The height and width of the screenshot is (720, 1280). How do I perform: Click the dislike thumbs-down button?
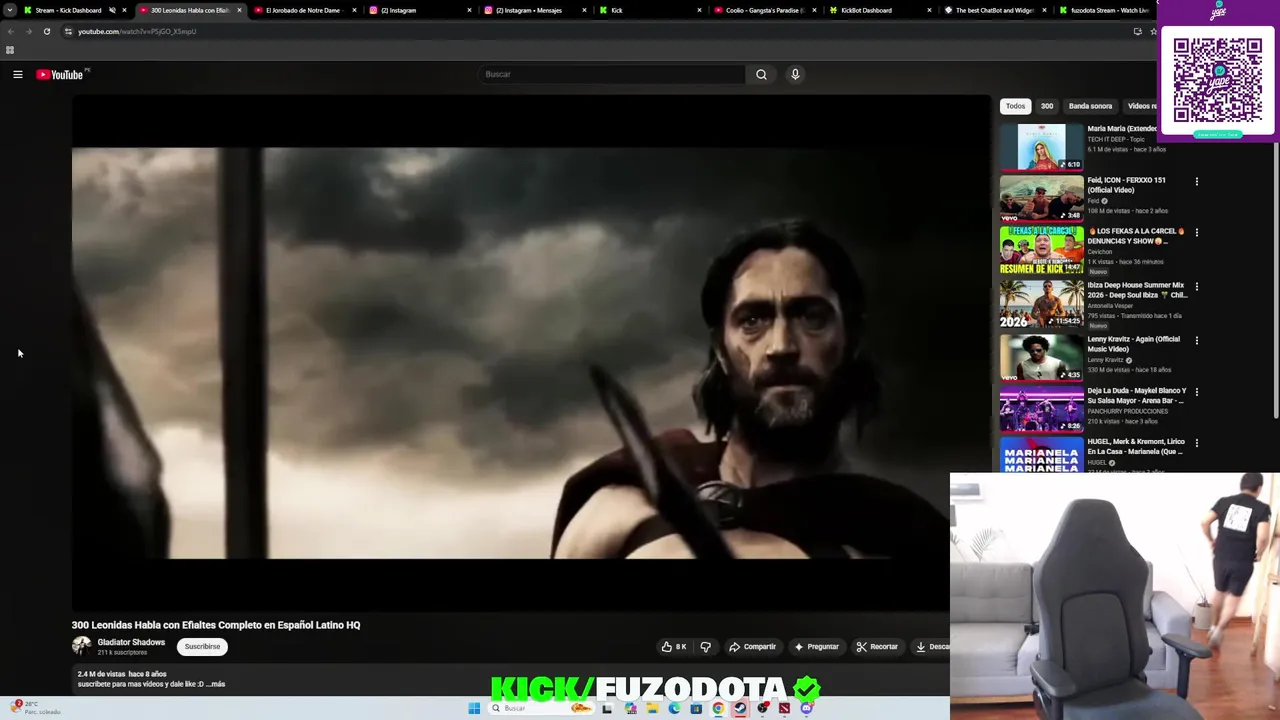coord(705,647)
